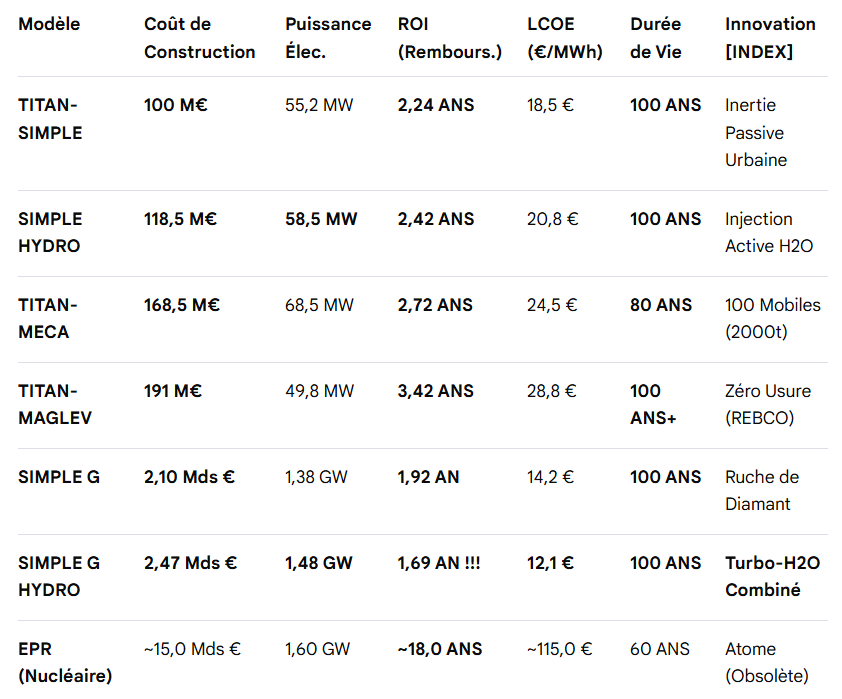Select the Innovation [INDEX] column header
The width and height of the screenshot is (842, 699).
coord(770,38)
